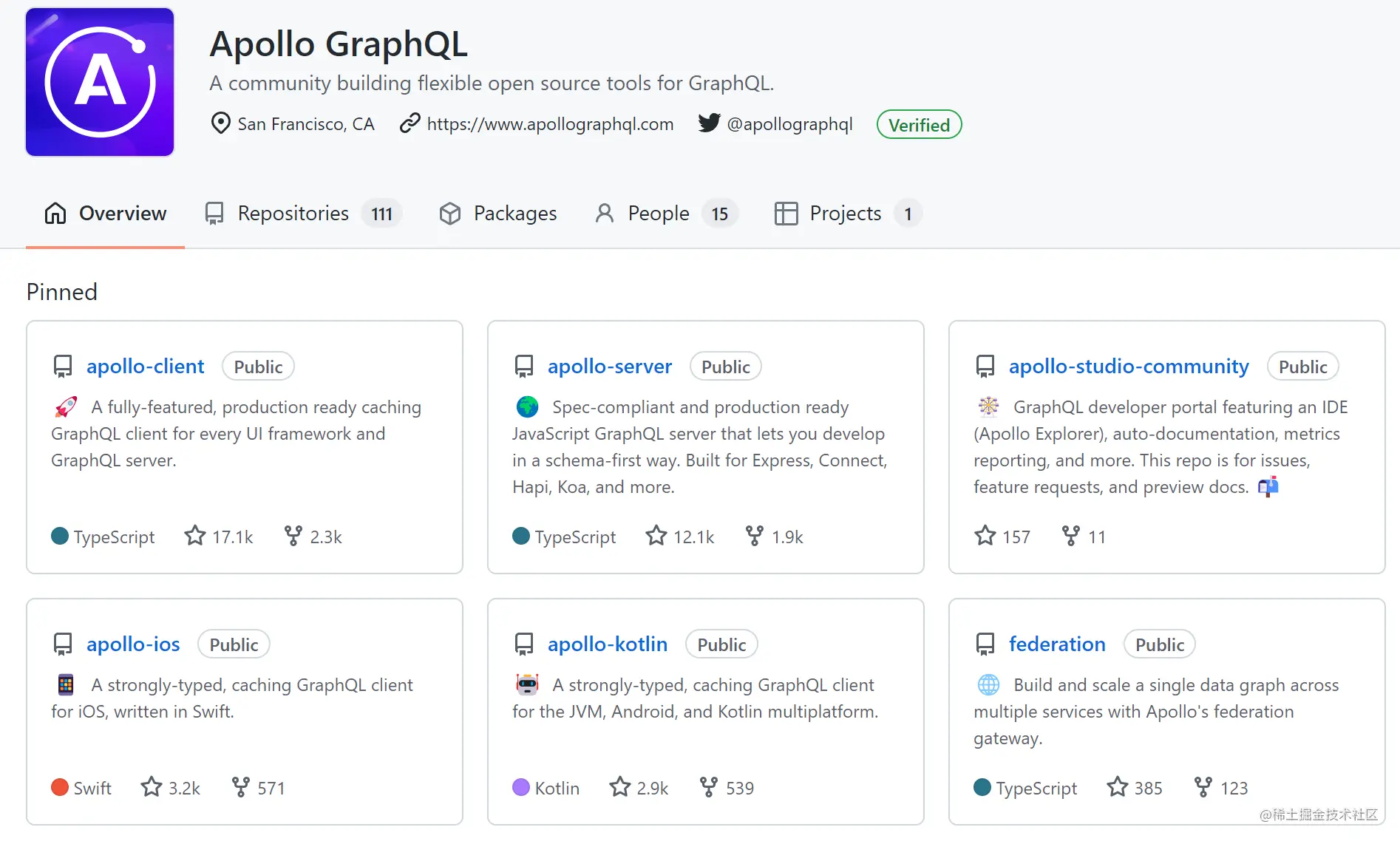1400x844 pixels.
Task: Open the https://www.apollographql.com link
Action: 550,123
